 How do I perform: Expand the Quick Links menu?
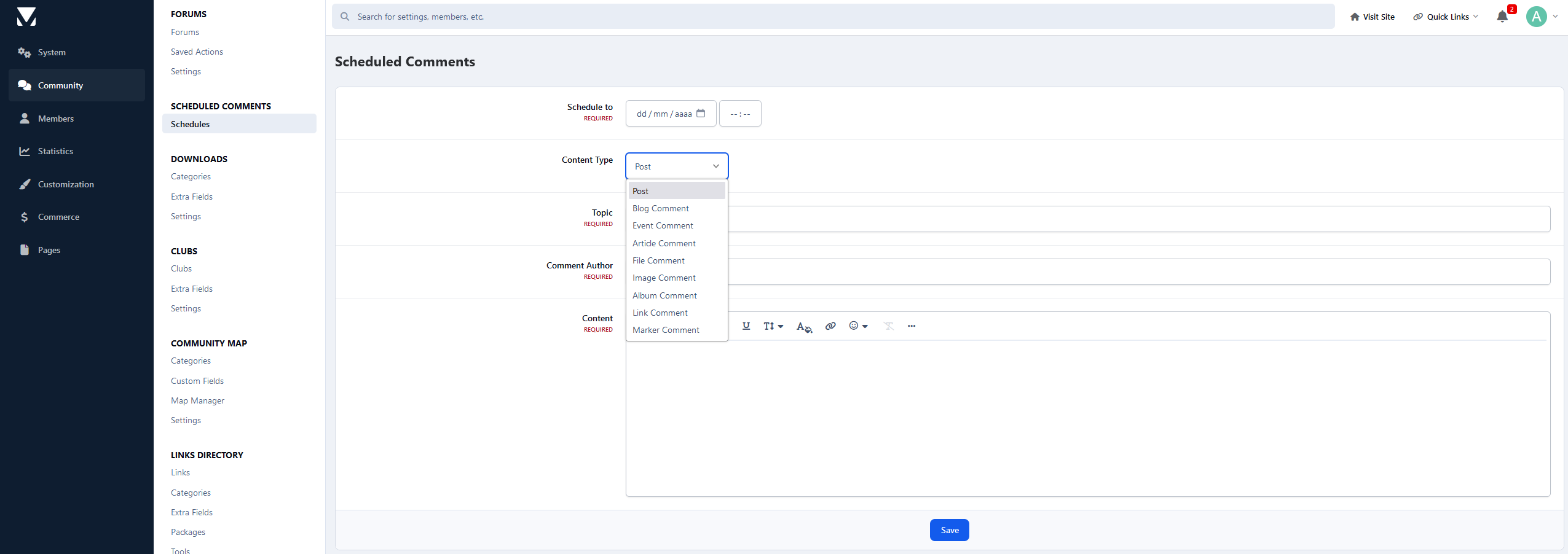pos(1445,17)
